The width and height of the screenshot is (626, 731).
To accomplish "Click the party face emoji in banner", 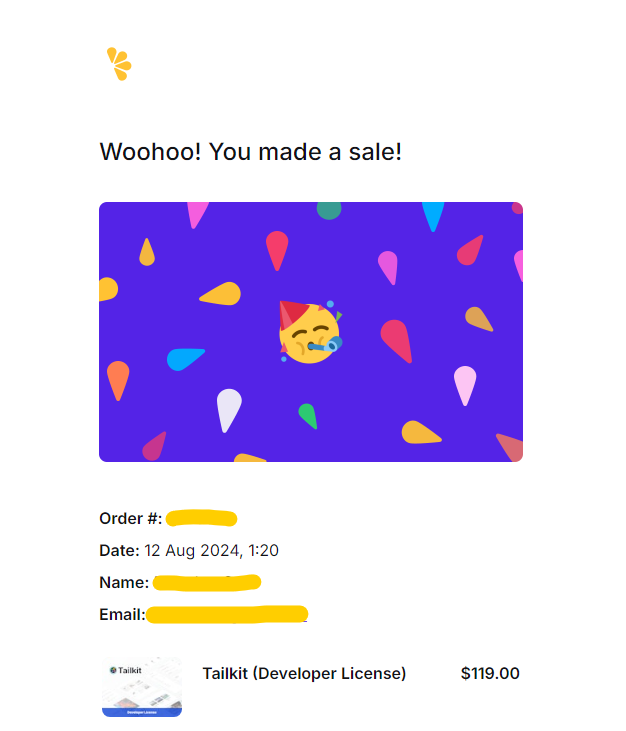I will (x=309, y=332).
